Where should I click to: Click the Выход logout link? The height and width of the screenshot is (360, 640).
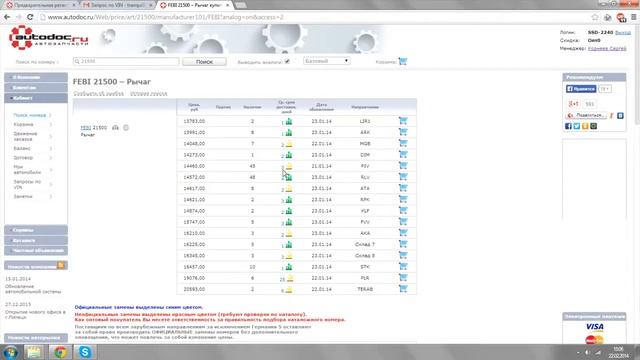623,32
